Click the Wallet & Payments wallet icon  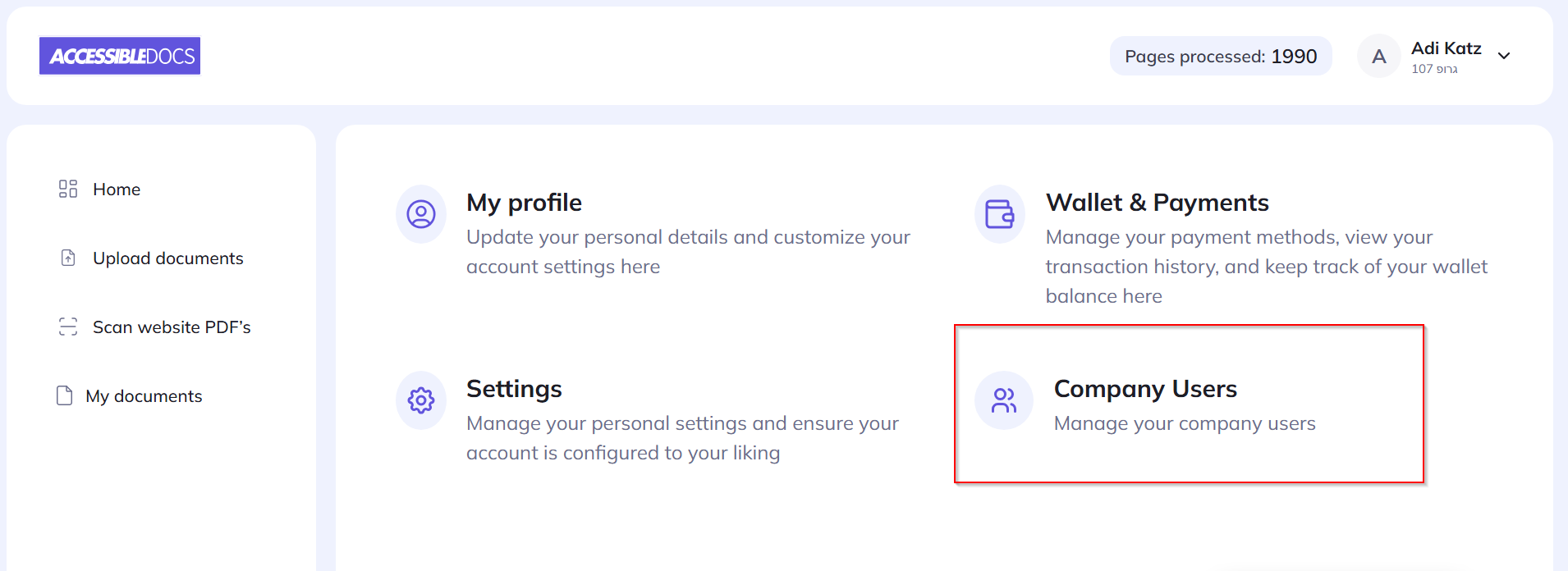pyautogui.click(x=1000, y=213)
